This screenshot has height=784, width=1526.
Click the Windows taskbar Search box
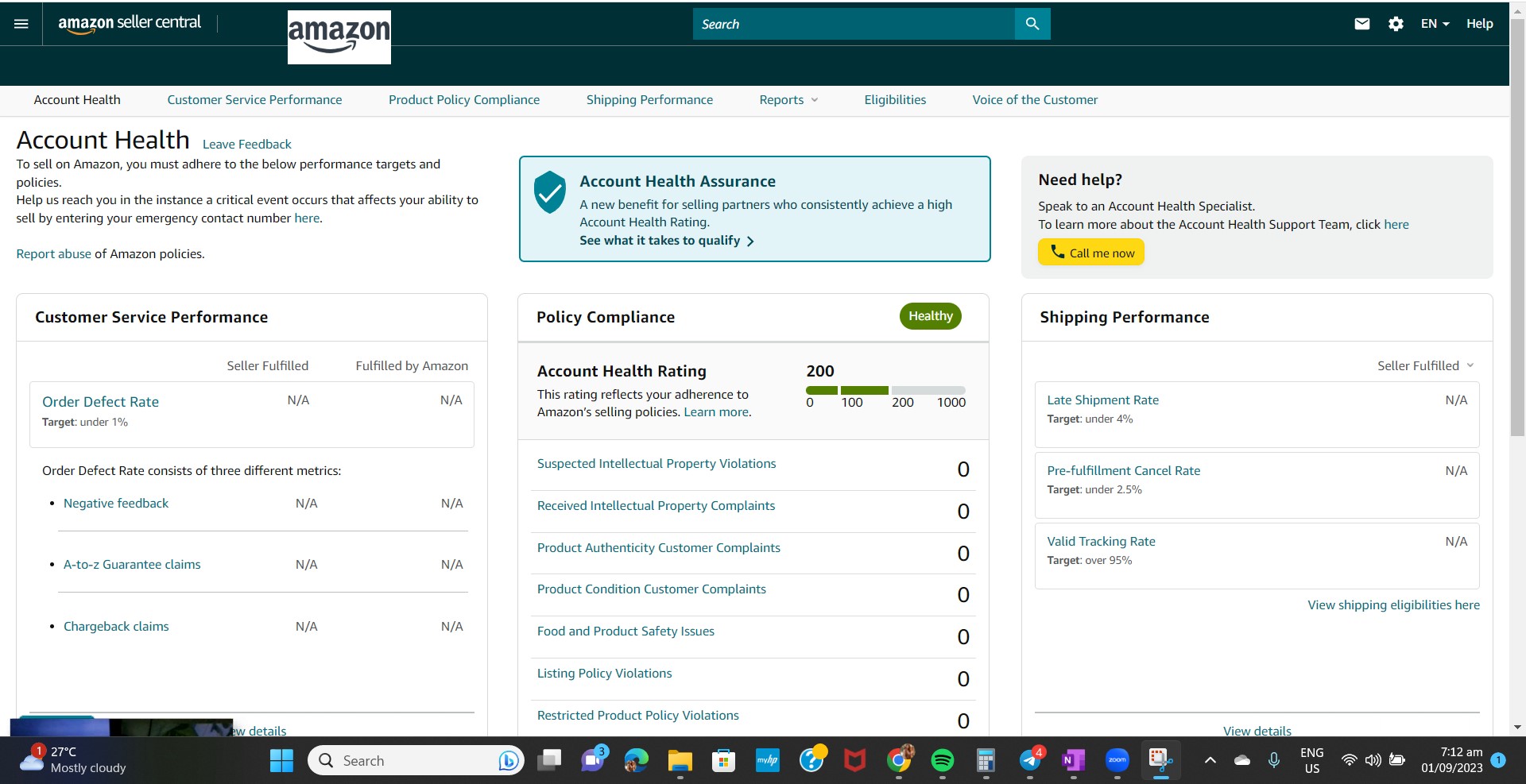click(416, 761)
